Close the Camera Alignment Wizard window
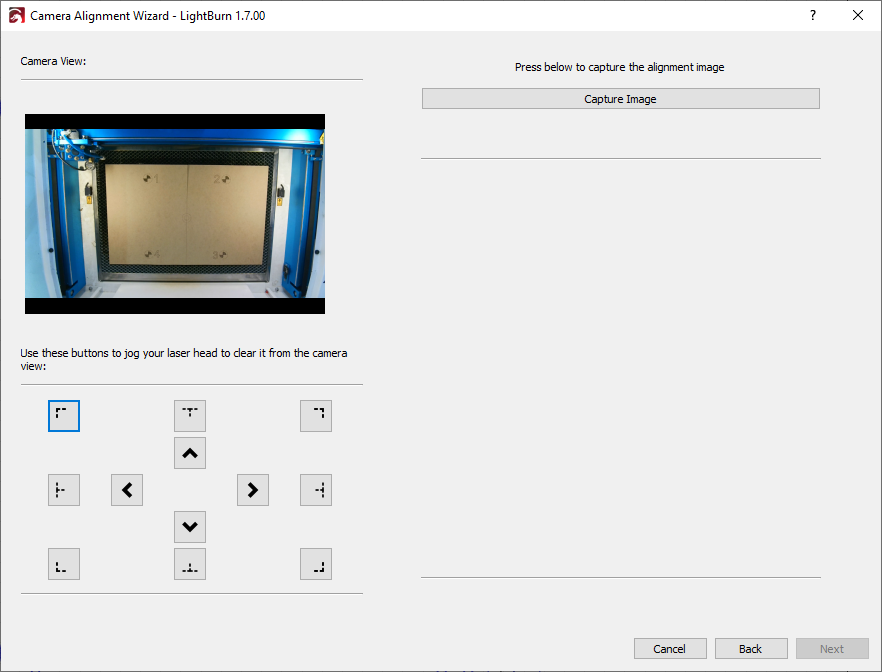 (858, 16)
